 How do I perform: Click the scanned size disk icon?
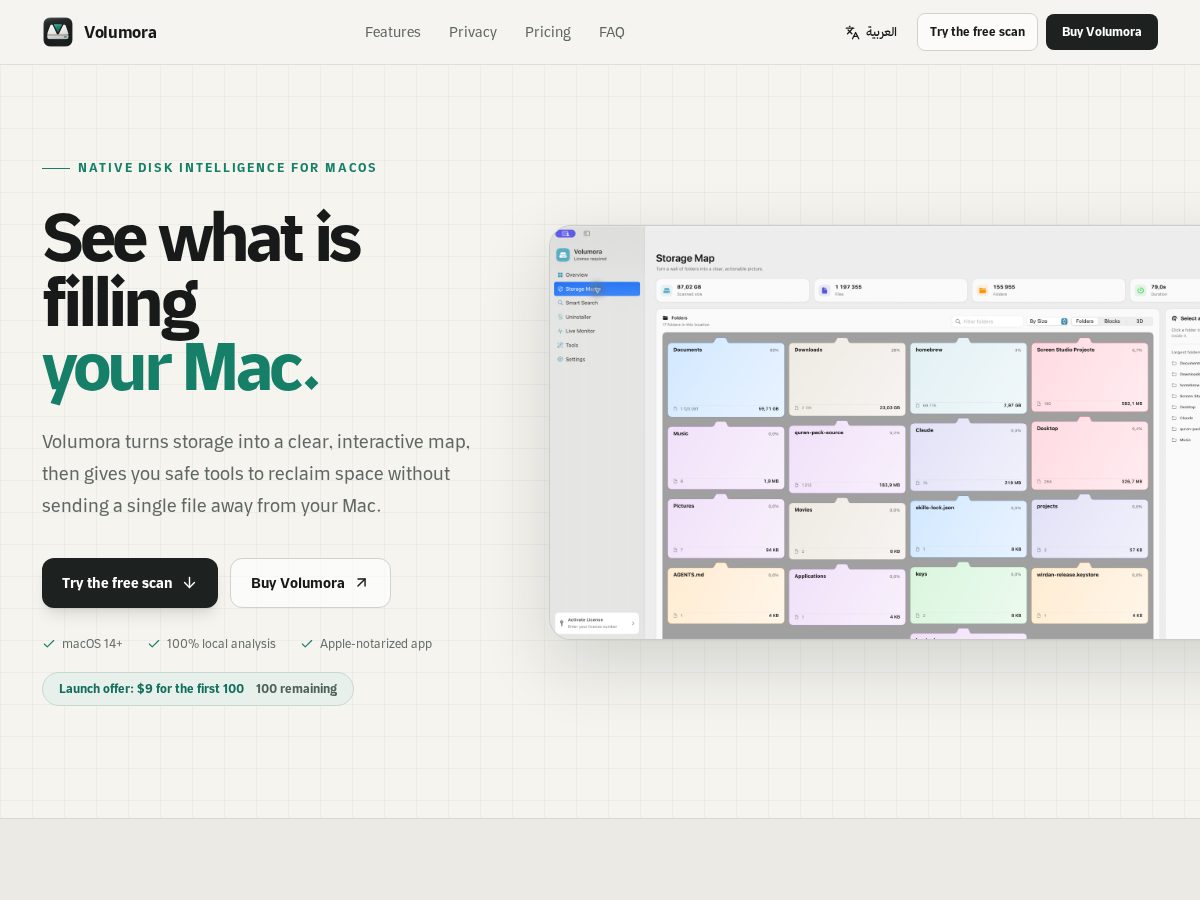tap(667, 290)
